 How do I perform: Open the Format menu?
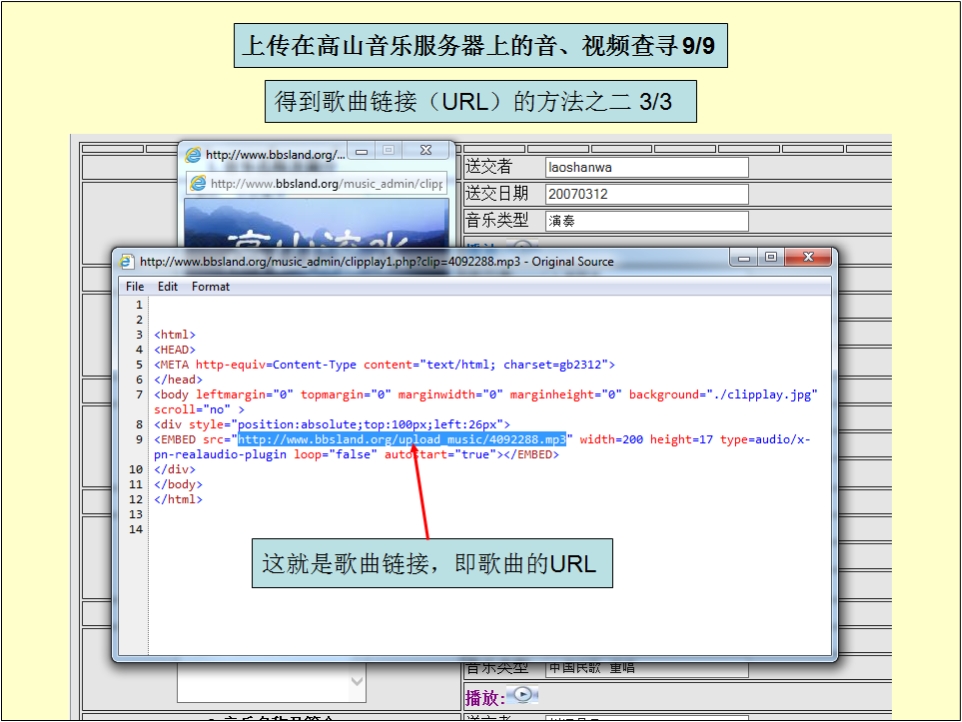211,287
